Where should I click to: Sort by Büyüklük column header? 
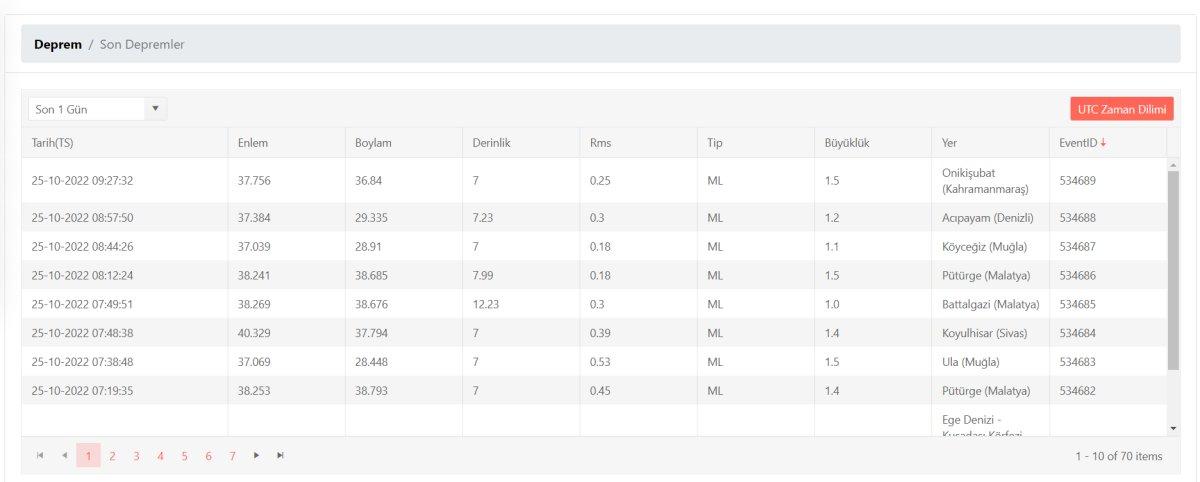coord(846,143)
